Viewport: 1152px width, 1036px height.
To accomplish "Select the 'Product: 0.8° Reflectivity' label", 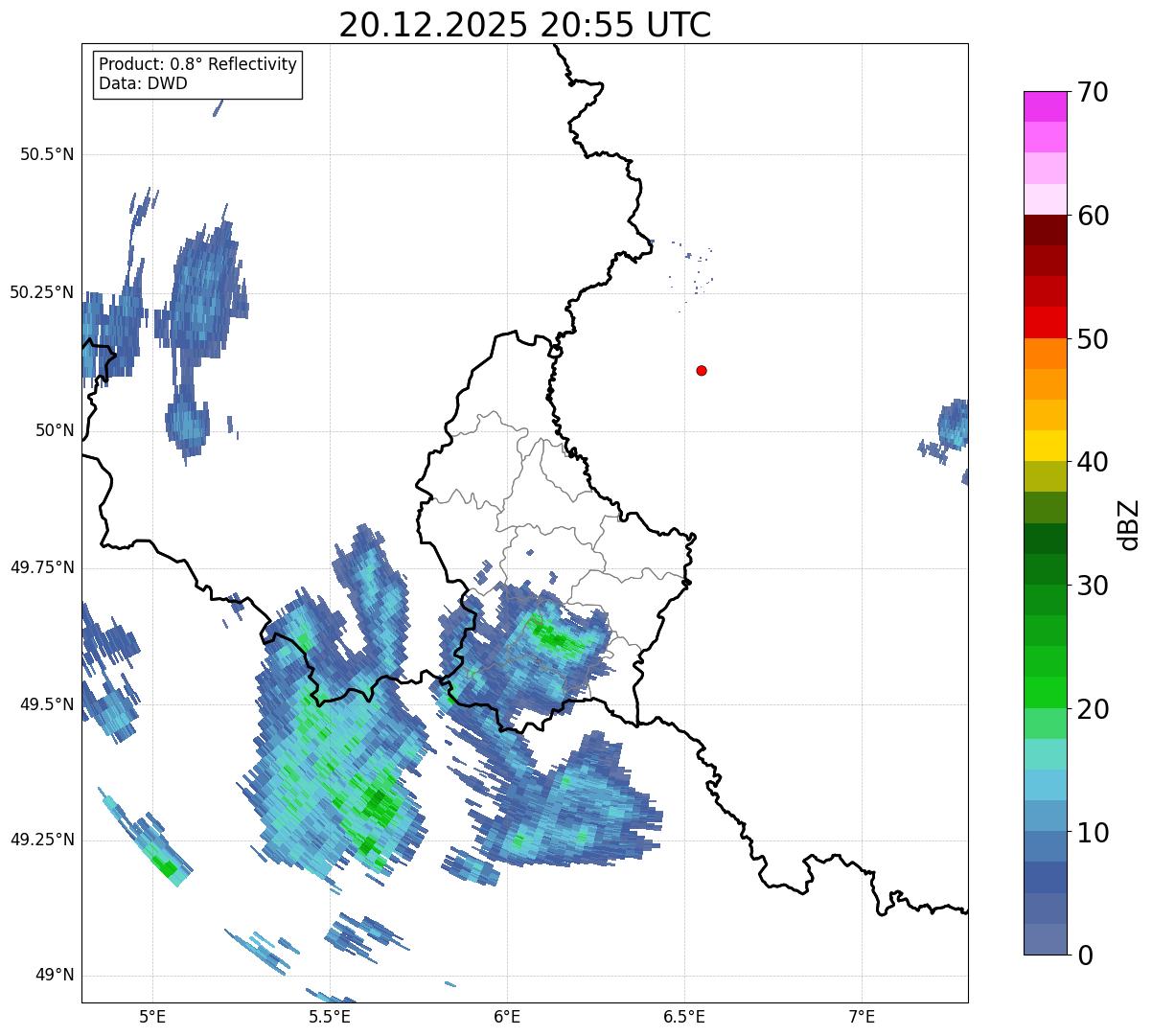I will 198,64.
